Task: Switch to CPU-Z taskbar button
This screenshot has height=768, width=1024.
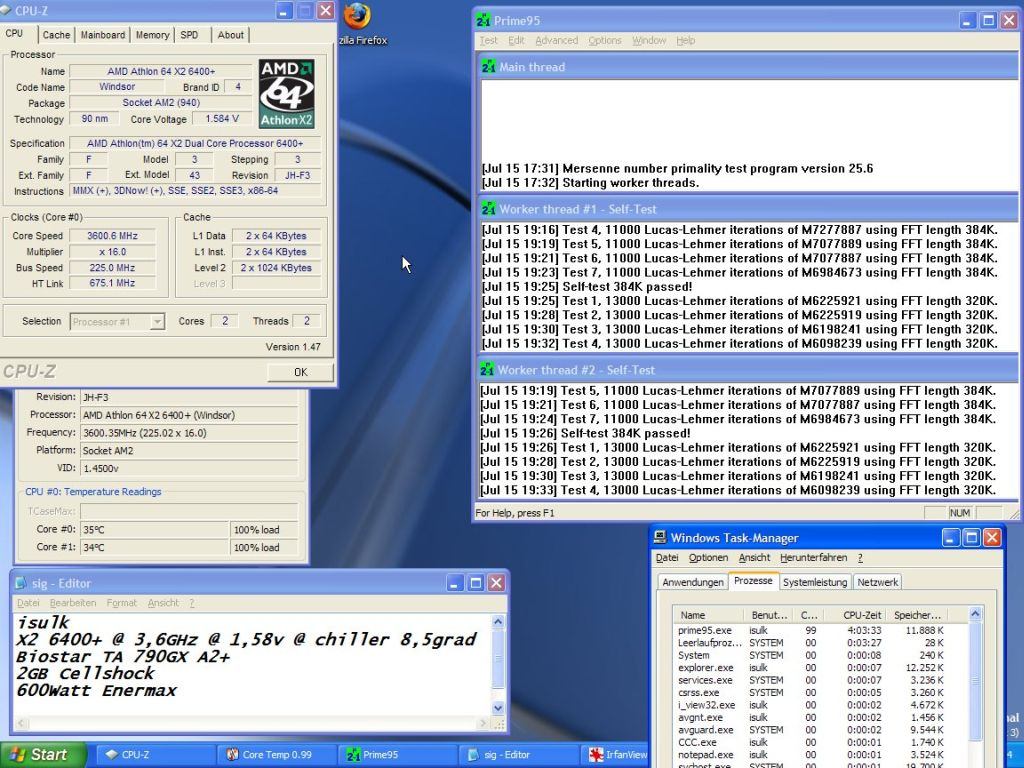Action: click(155, 755)
